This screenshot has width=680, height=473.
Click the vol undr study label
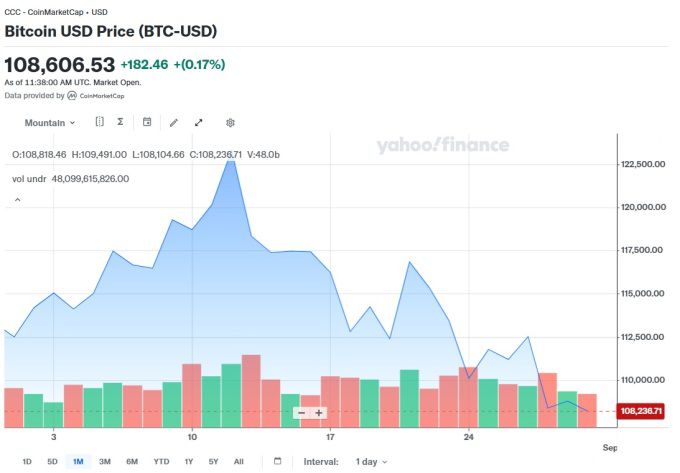[28, 179]
